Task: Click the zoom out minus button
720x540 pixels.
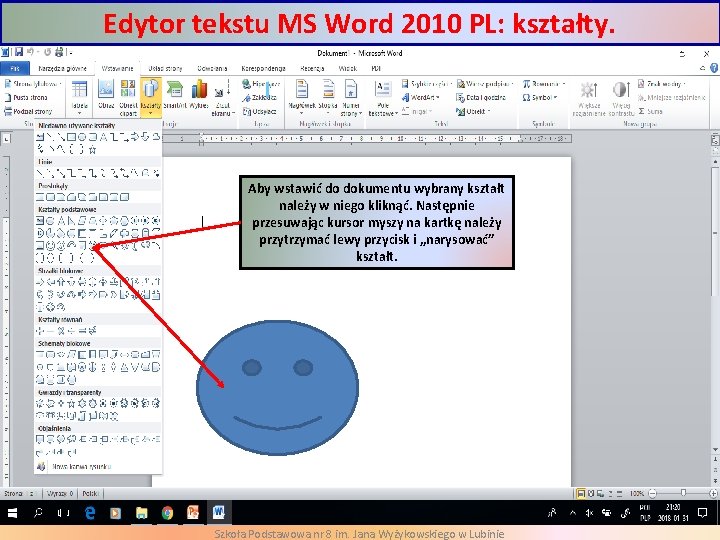Action: point(652,493)
